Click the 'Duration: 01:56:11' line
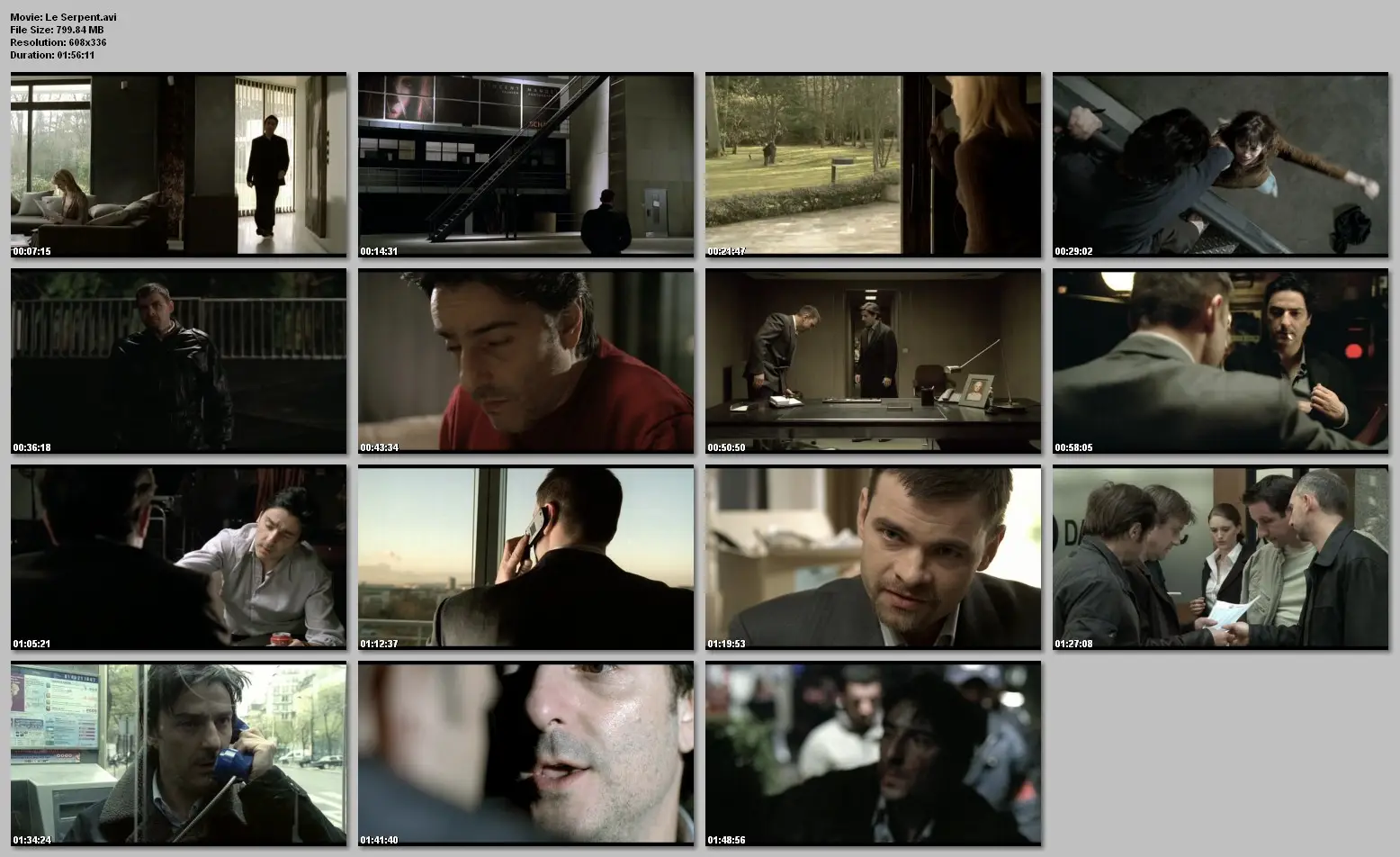The image size is (1400, 857). point(52,55)
